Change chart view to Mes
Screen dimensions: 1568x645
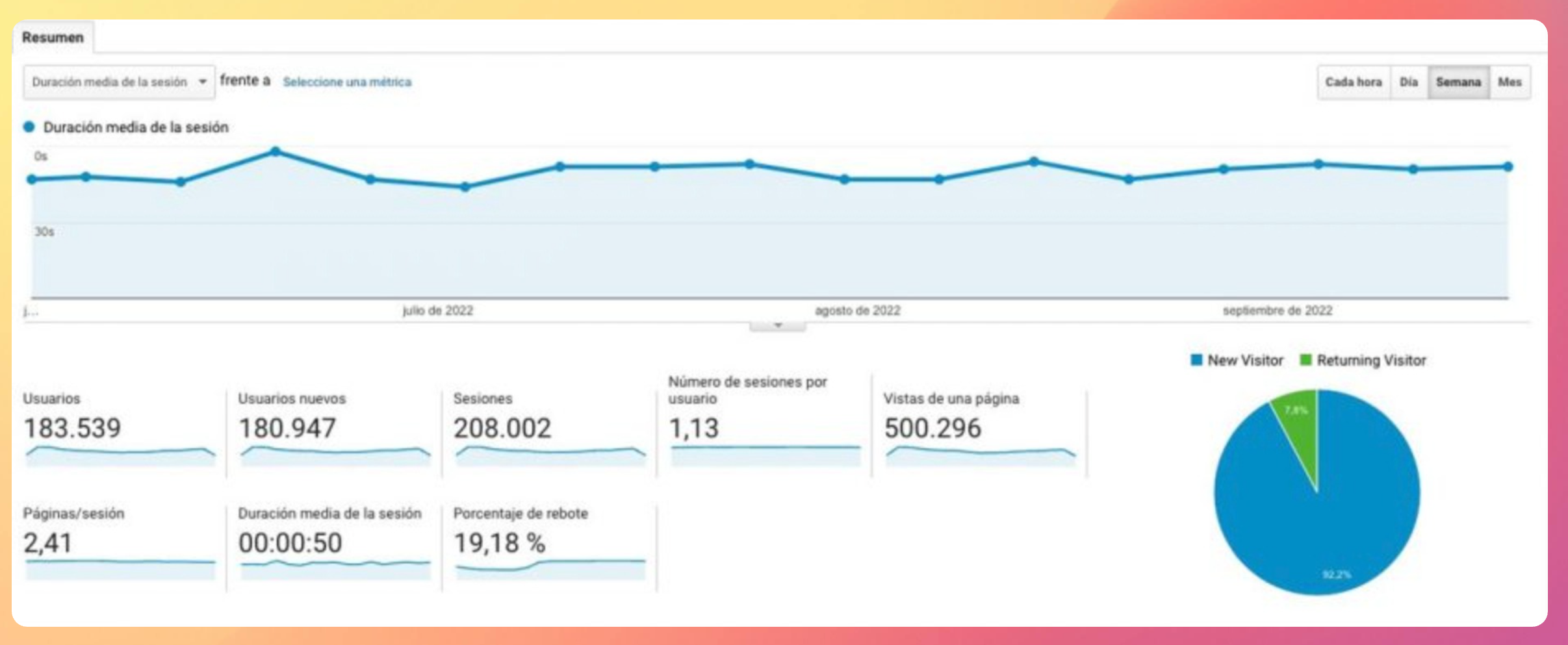click(x=1510, y=82)
